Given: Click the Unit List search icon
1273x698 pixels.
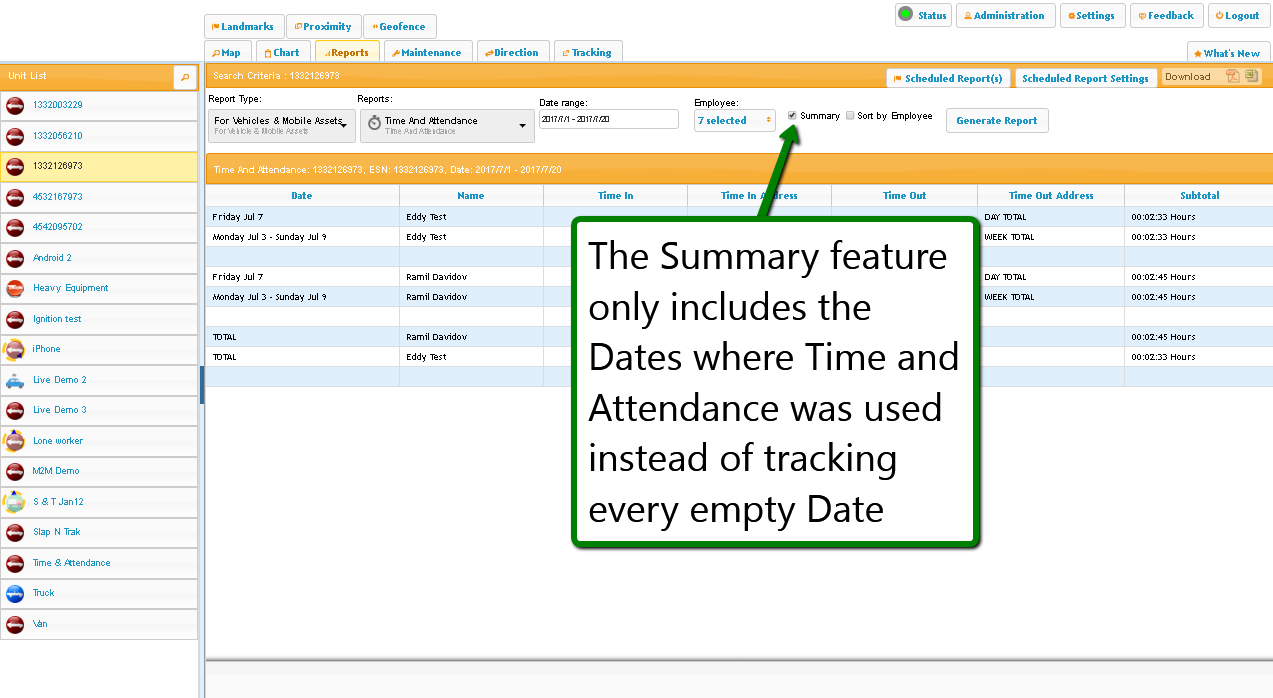Looking at the screenshot, I should coord(185,76).
